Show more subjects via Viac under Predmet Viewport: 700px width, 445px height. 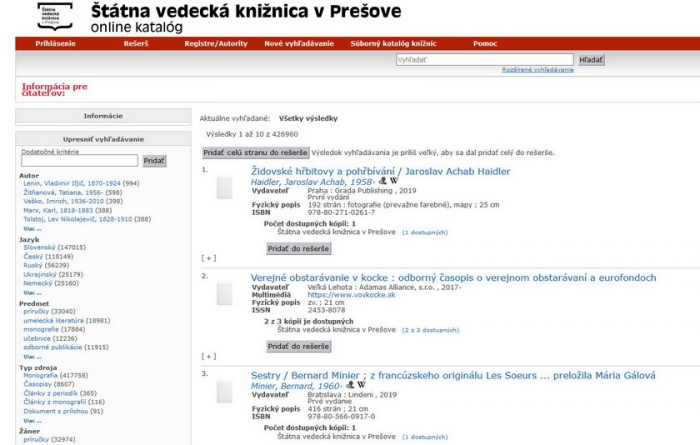click(x=32, y=357)
